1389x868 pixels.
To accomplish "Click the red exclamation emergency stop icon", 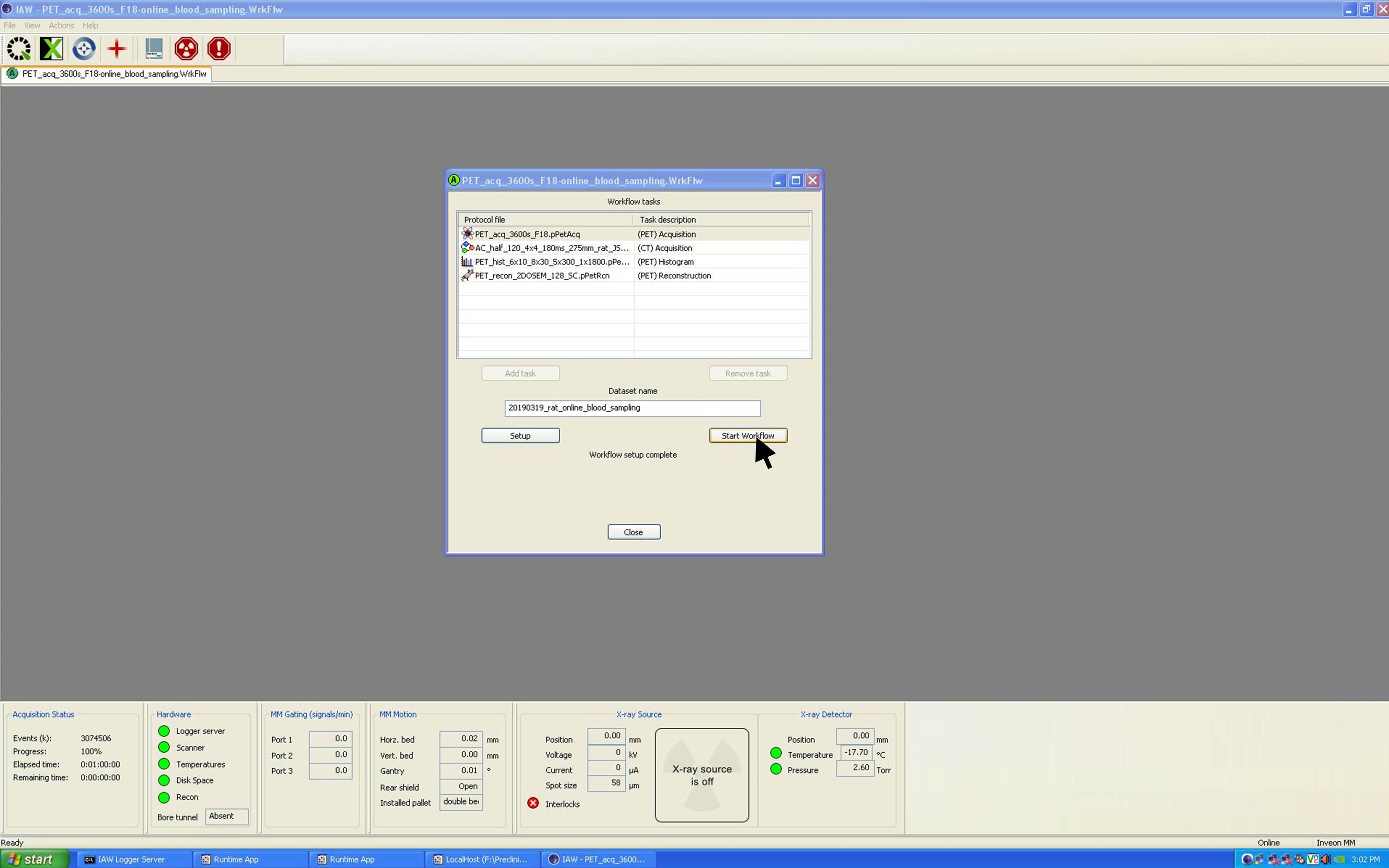I will click(219, 49).
